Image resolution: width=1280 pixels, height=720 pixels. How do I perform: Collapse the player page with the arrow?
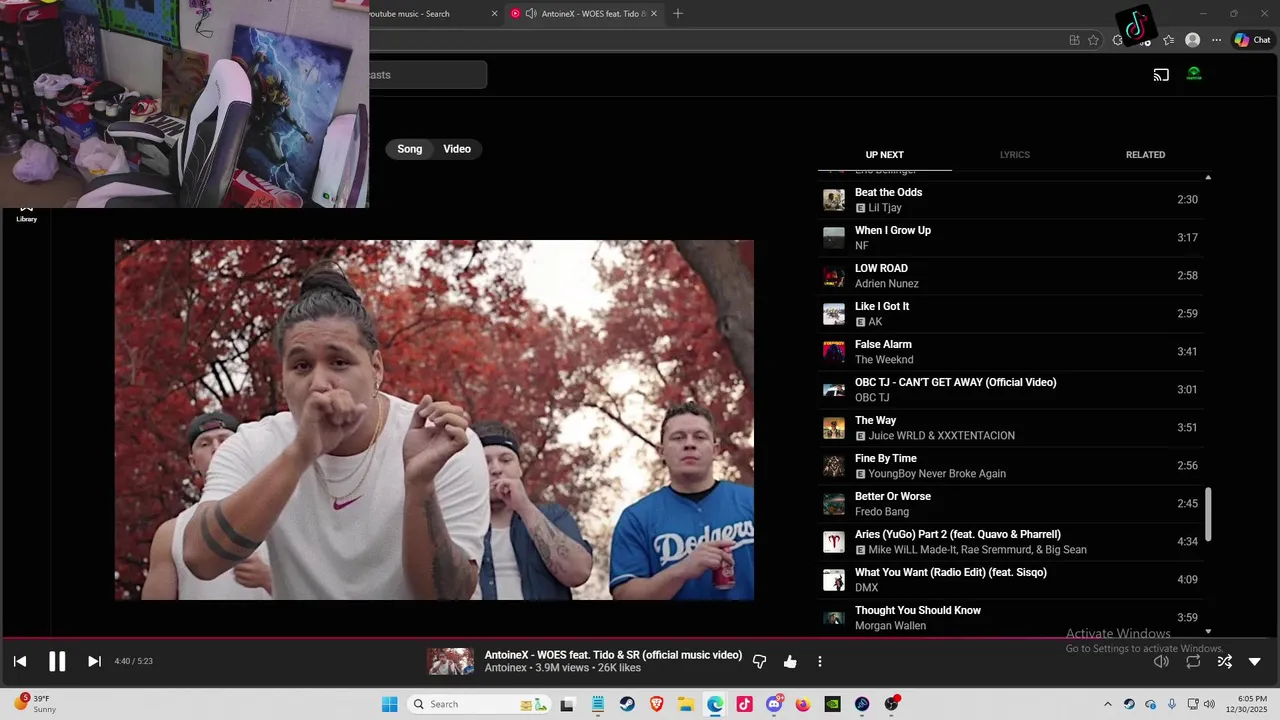coord(1255,661)
